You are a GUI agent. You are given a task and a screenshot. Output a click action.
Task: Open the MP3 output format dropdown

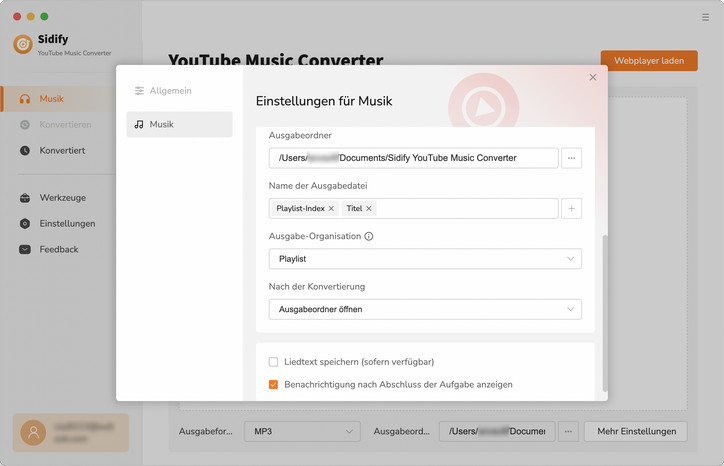[302, 431]
